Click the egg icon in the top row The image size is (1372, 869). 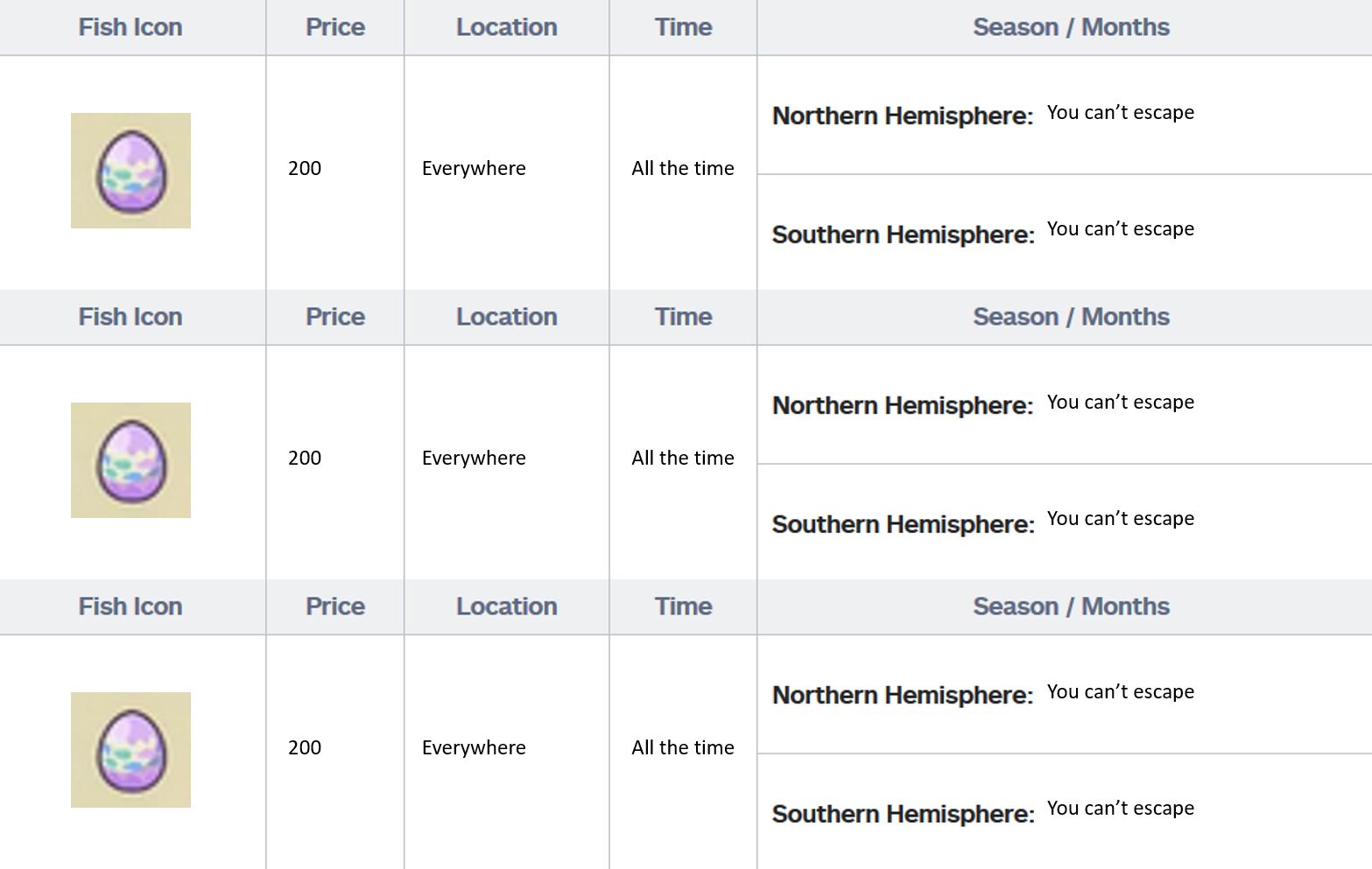[x=130, y=171]
